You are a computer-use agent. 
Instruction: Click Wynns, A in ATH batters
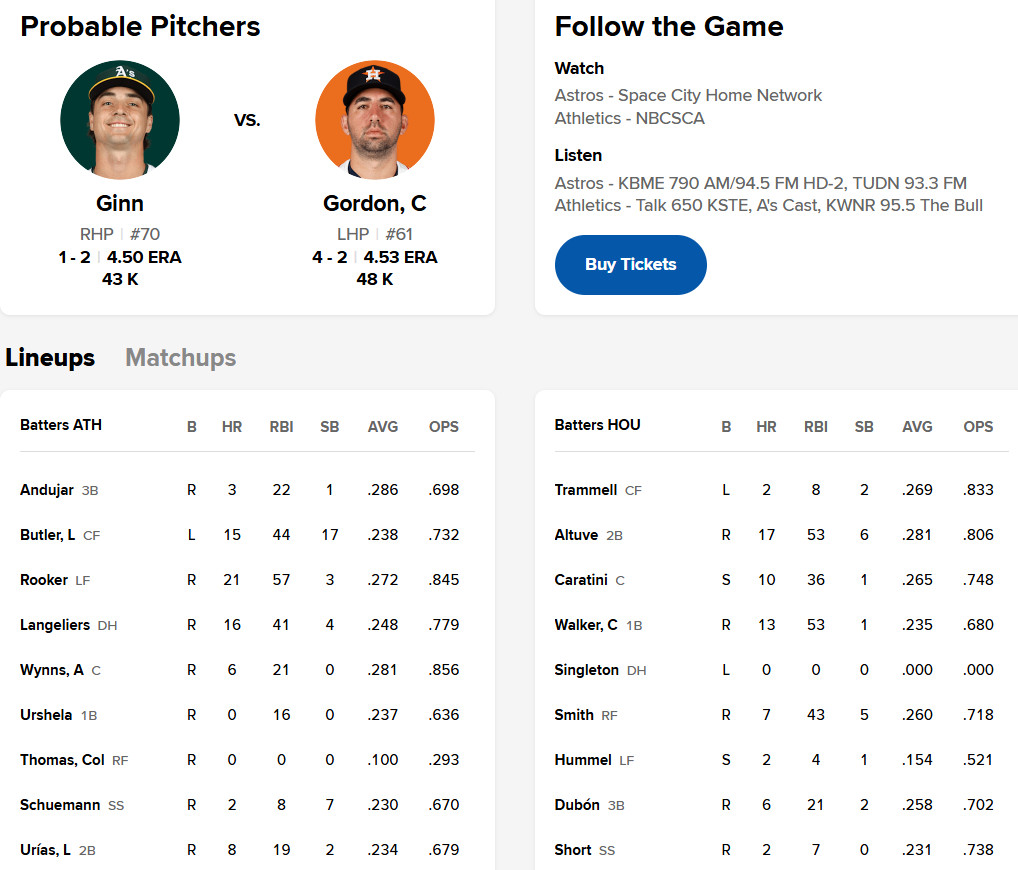(x=52, y=670)
